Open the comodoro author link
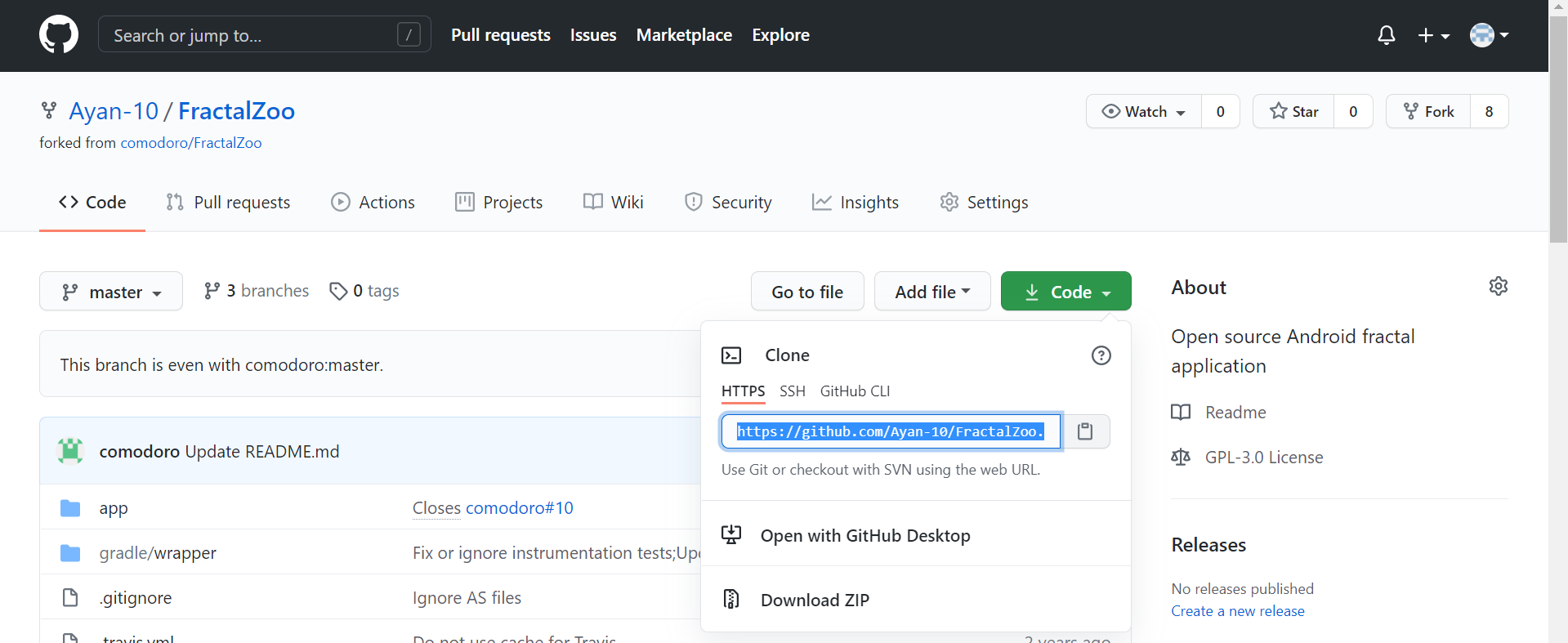This screenshot has width=1568, height=643. [140, 452]
